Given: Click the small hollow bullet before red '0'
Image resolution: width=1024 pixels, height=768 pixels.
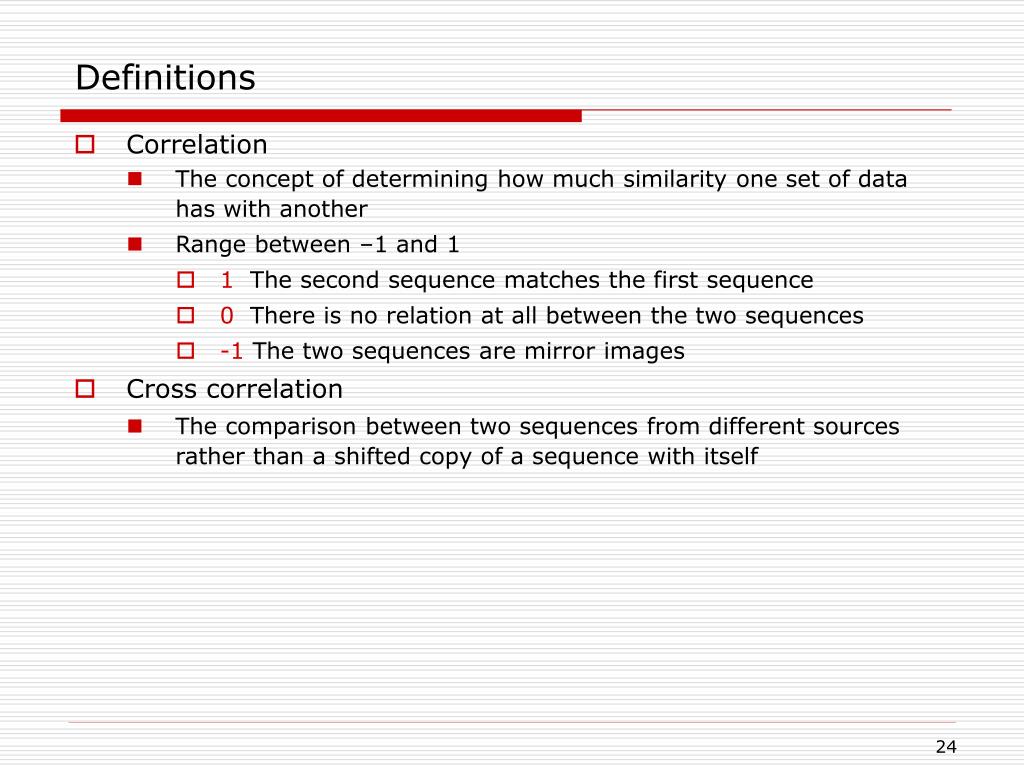Looking at the screenshot, I should click(x=185, y=315).
